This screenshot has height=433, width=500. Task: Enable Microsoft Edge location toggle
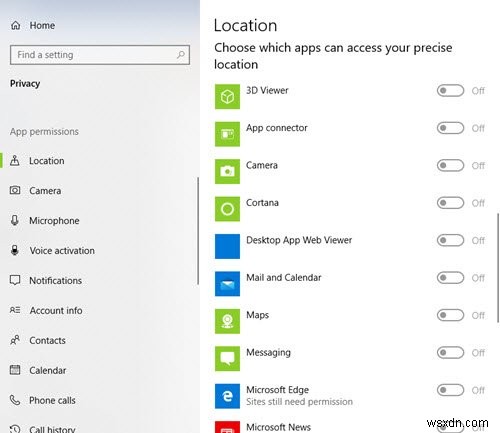[450, 390]
